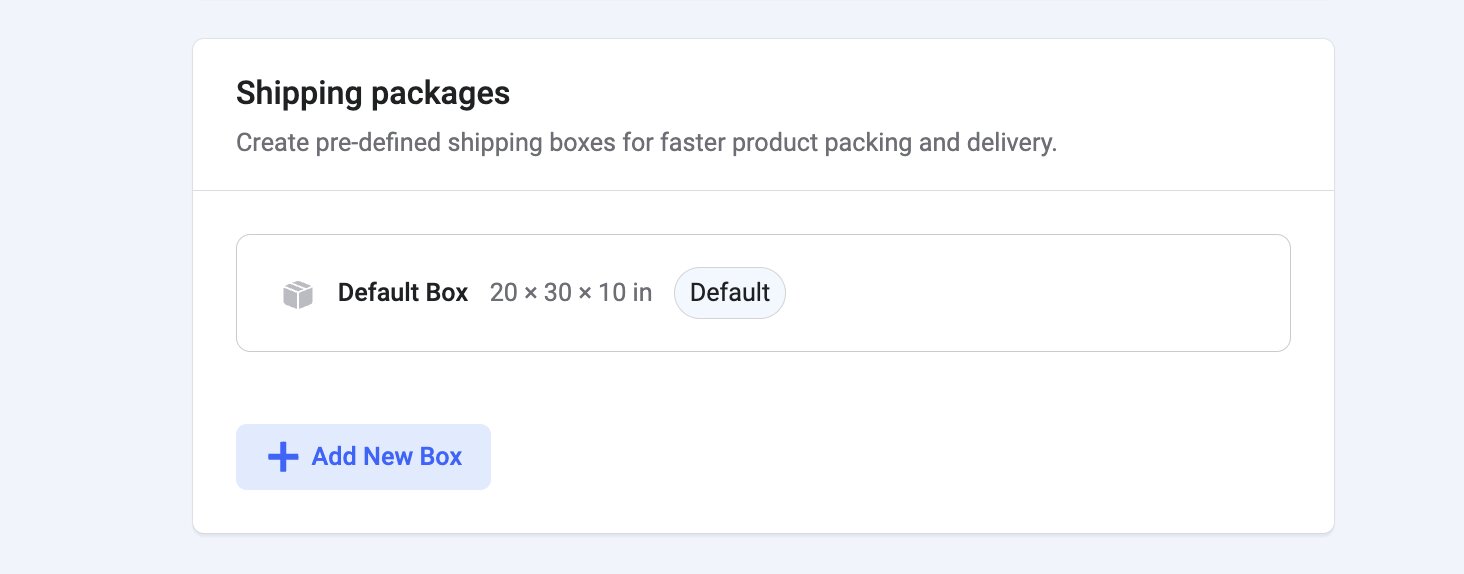The image size is (1464, 574).
Task: Open the Default Box package row
Action: coord(763,293)
